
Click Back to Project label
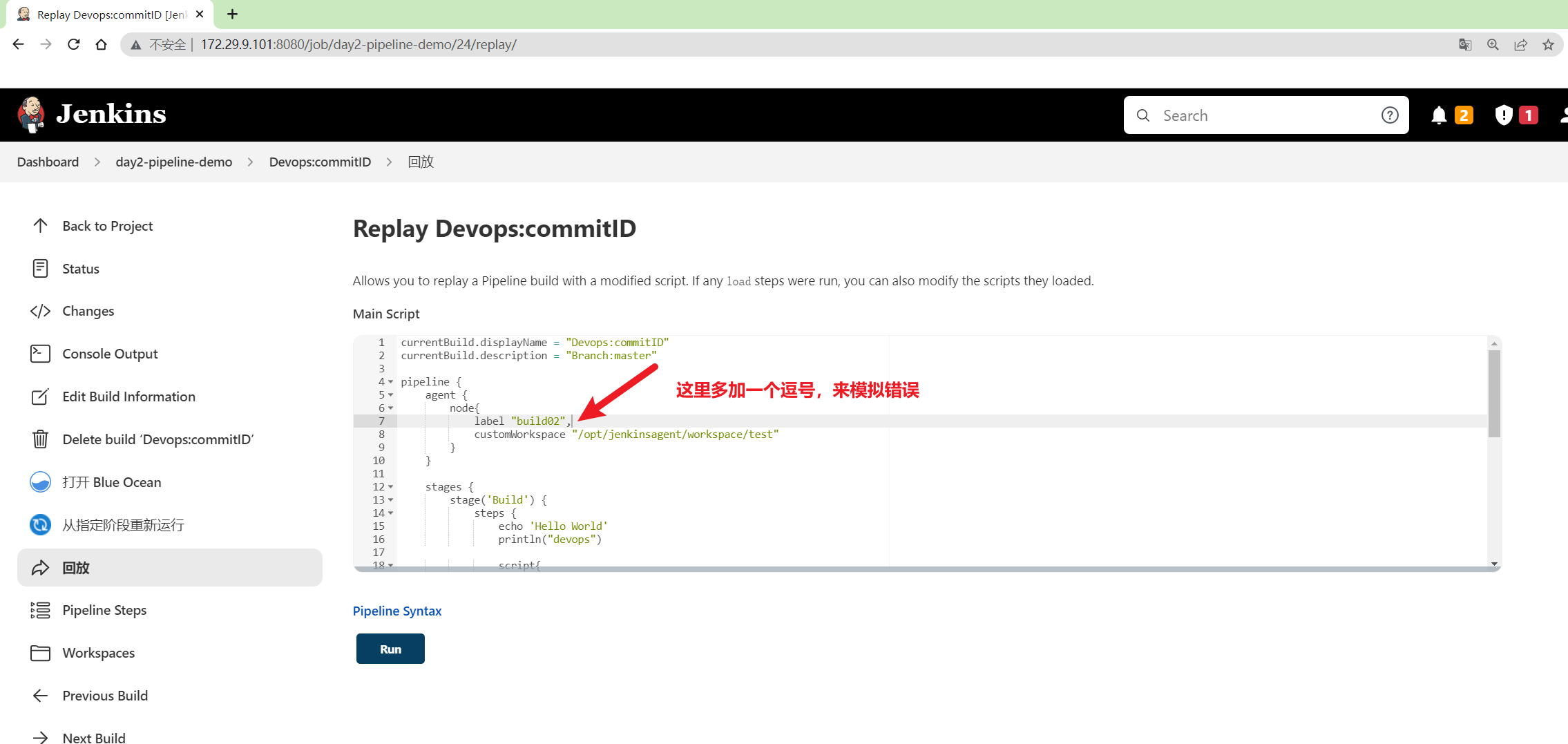(108, 226)
